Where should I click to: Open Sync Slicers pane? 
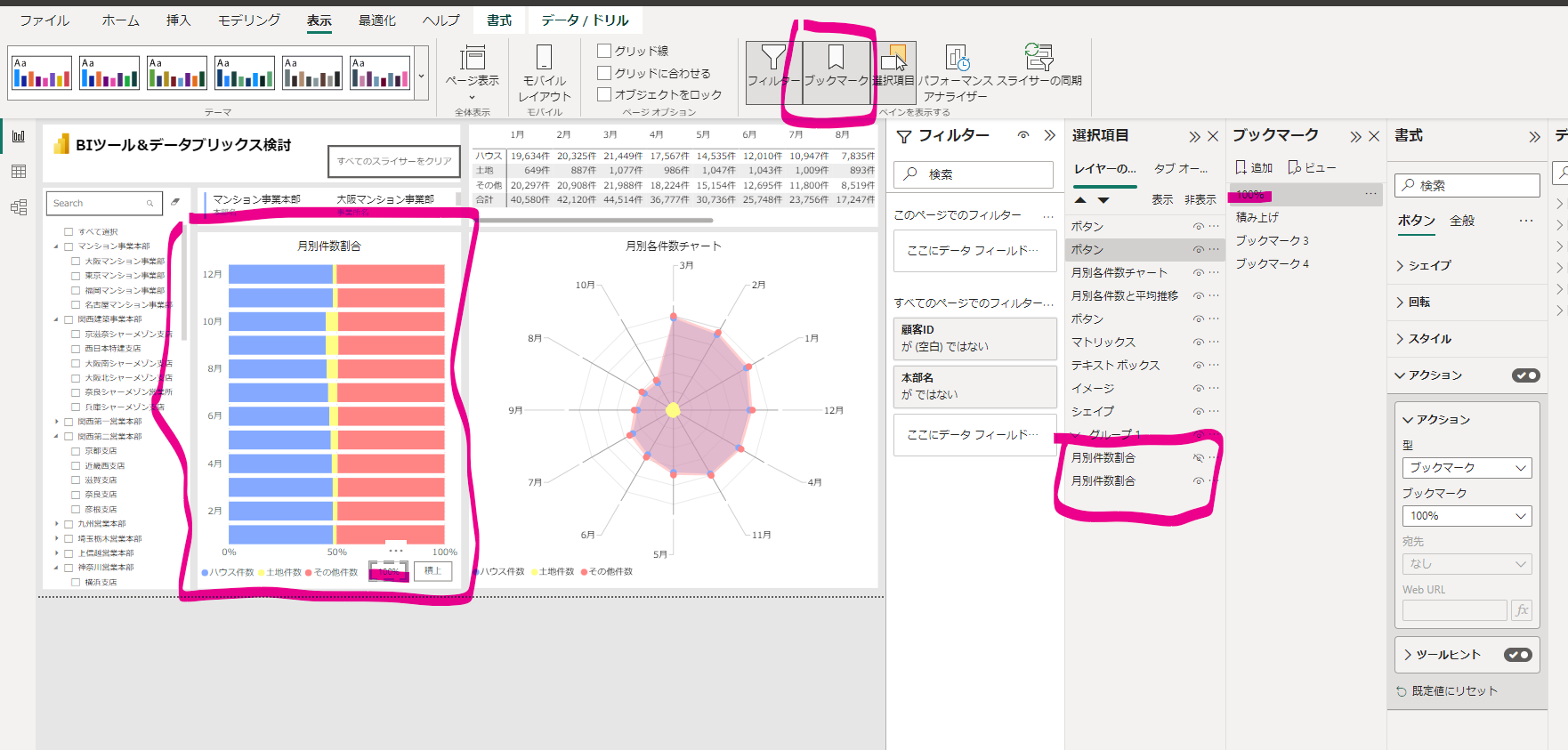1039,67
